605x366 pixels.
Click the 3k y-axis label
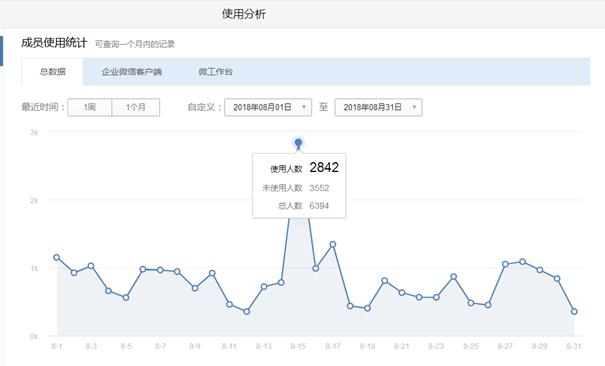click(34, 132)
